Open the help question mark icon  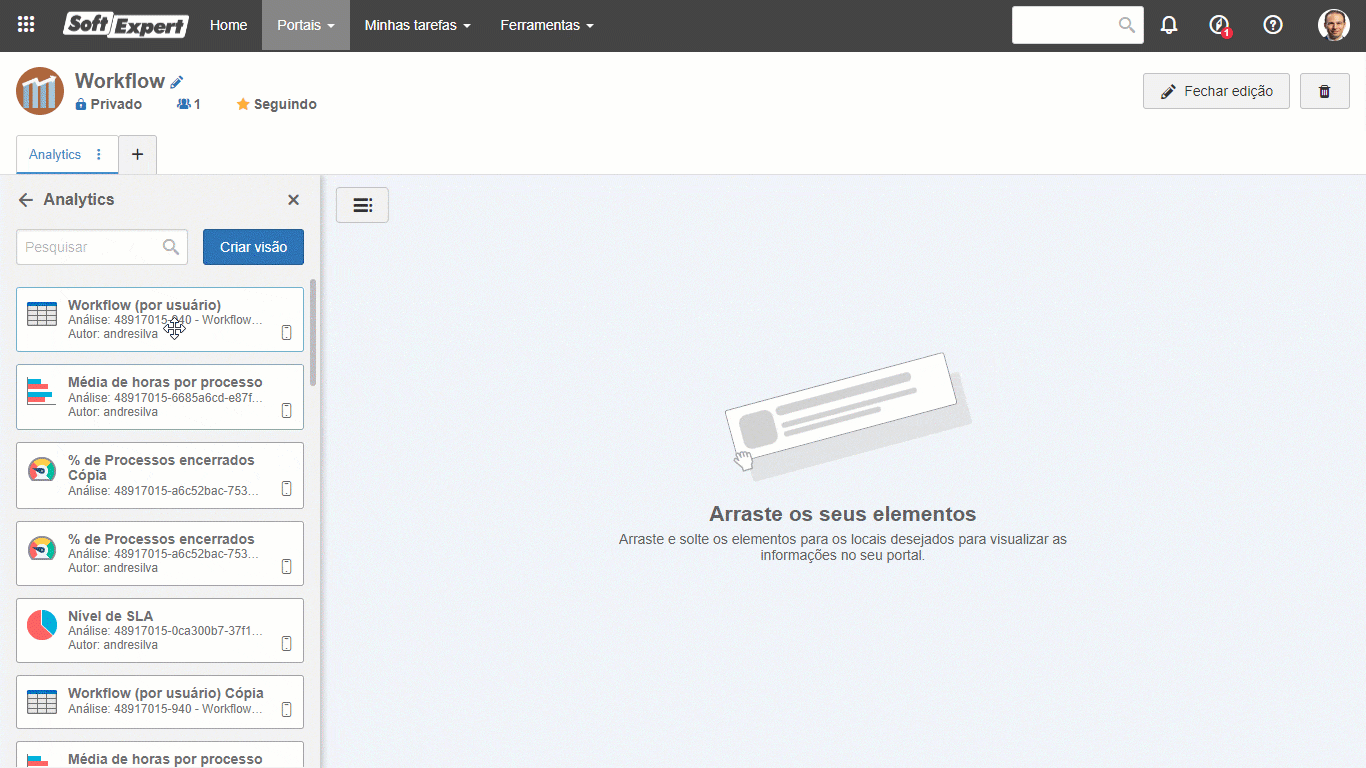(1273, 25)
